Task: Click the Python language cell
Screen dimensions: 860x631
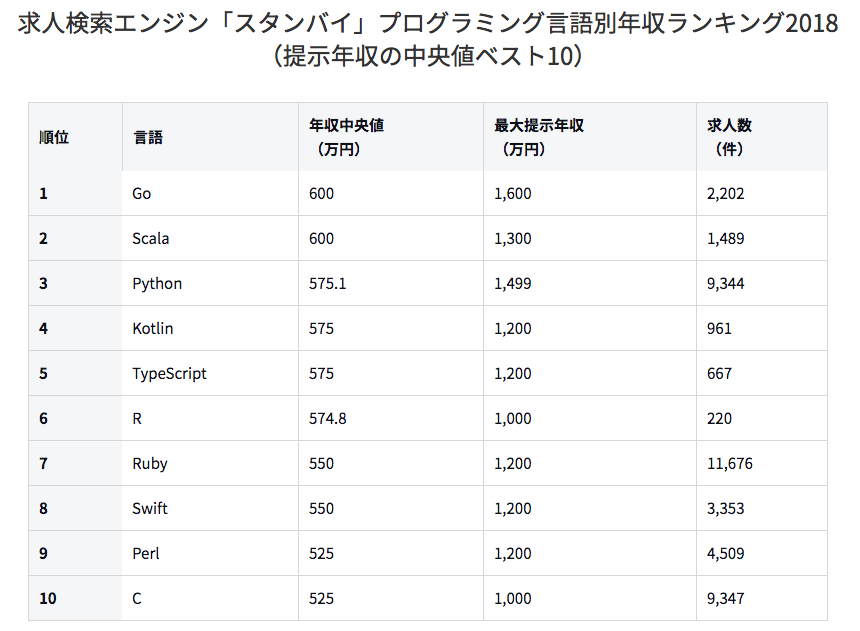Action: (x=157, y=284)
